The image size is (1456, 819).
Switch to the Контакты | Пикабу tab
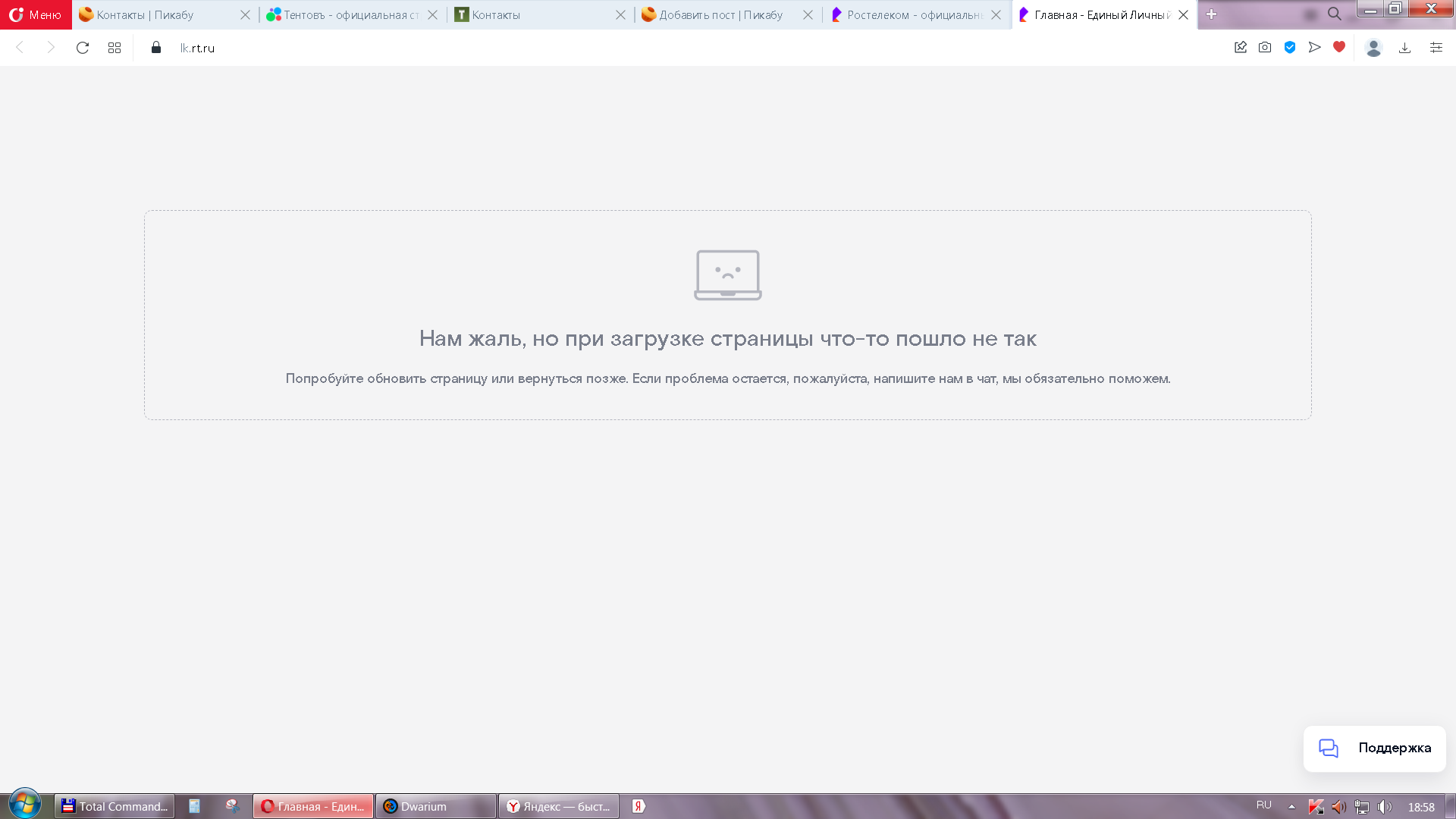163,14
